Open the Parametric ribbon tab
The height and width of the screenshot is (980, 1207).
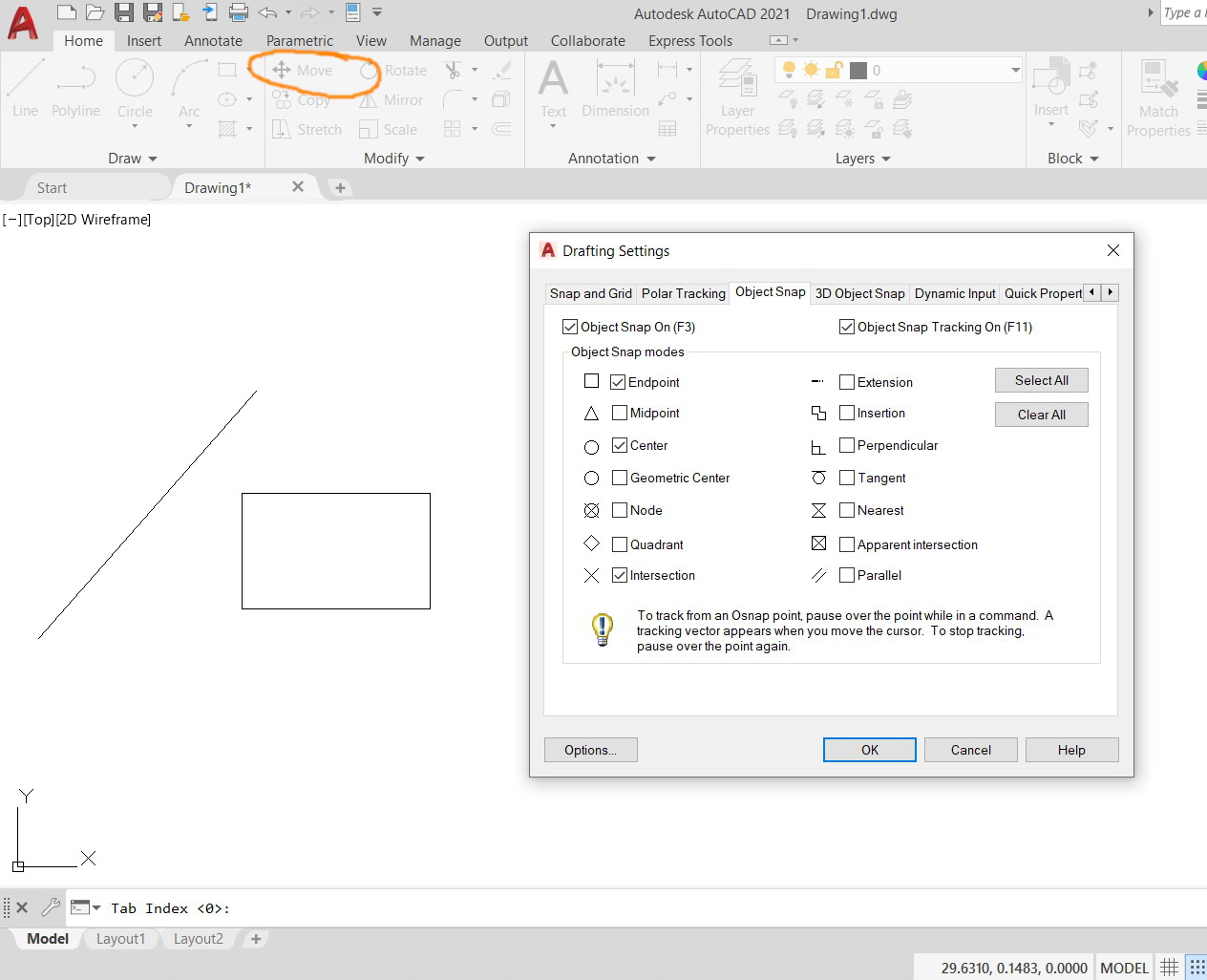pos(300,41)
